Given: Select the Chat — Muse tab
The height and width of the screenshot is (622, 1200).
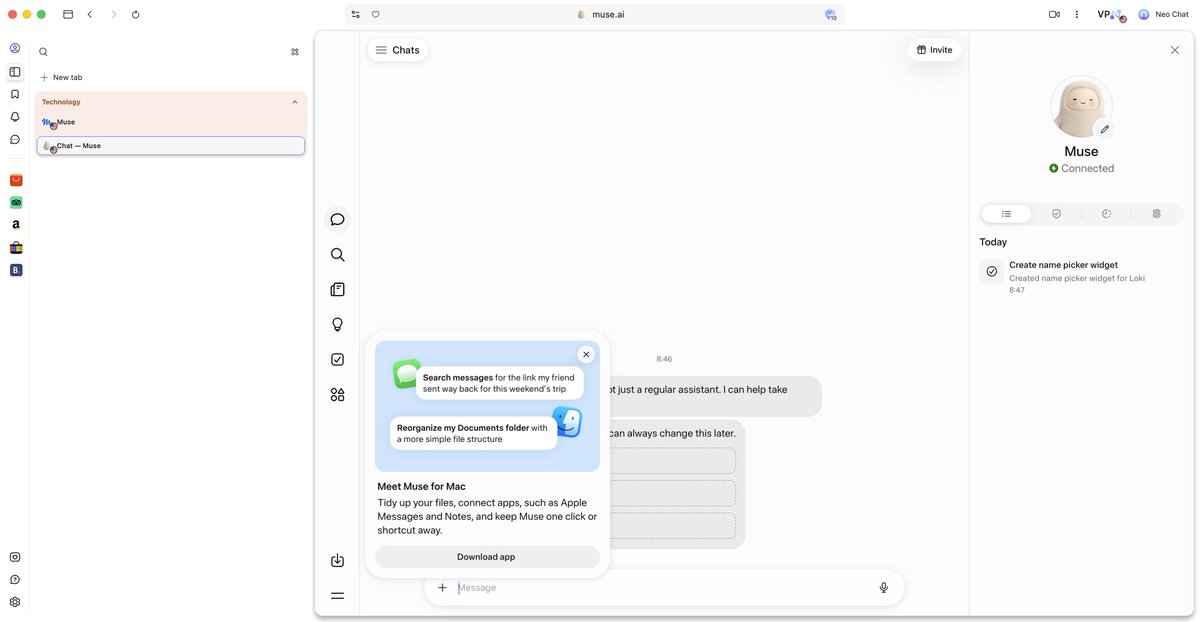Looking at the screenshot, I should pos(171,146).
